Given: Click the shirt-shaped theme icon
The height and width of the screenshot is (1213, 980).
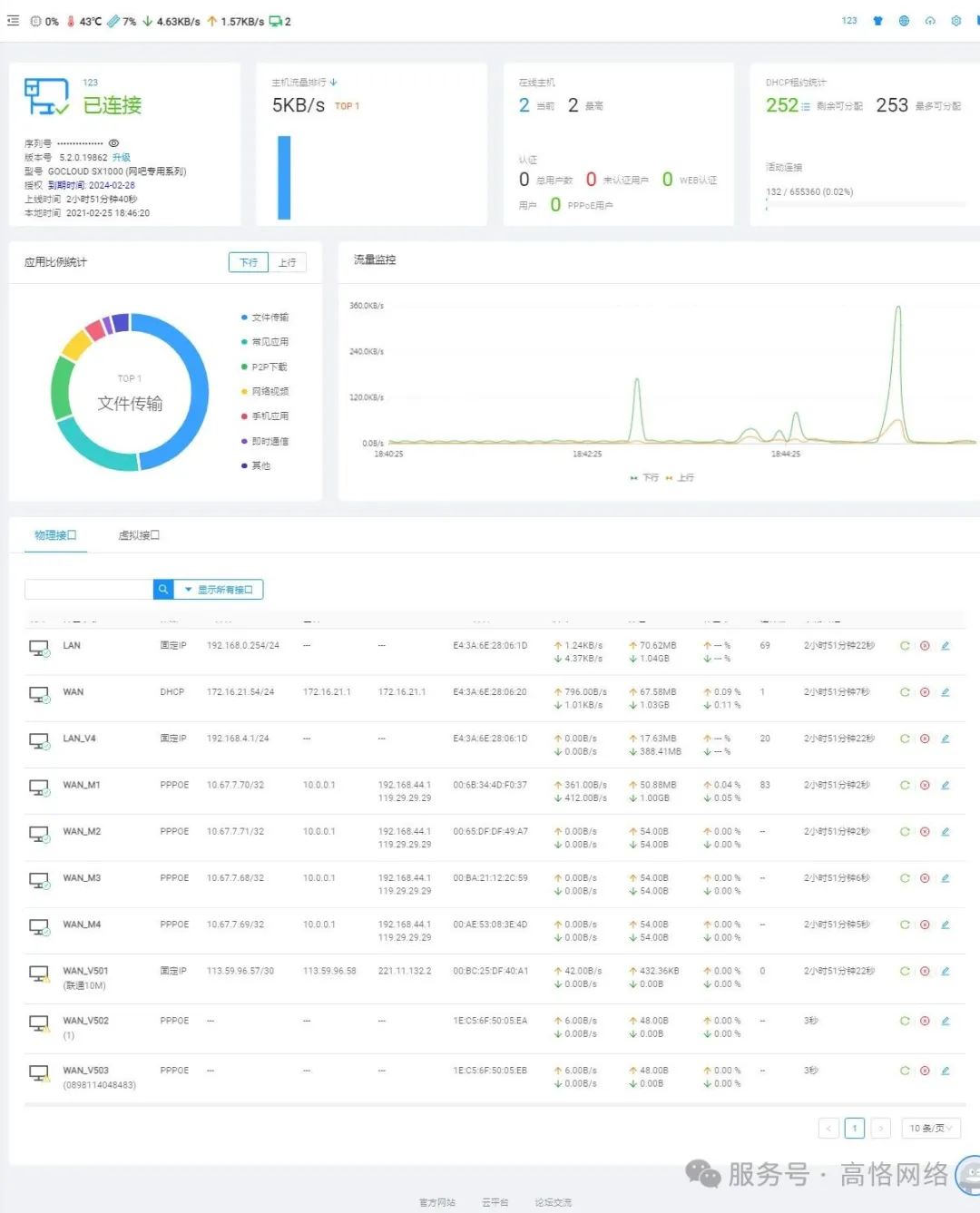Looking at the screenshot, I should tap(877, 21).
